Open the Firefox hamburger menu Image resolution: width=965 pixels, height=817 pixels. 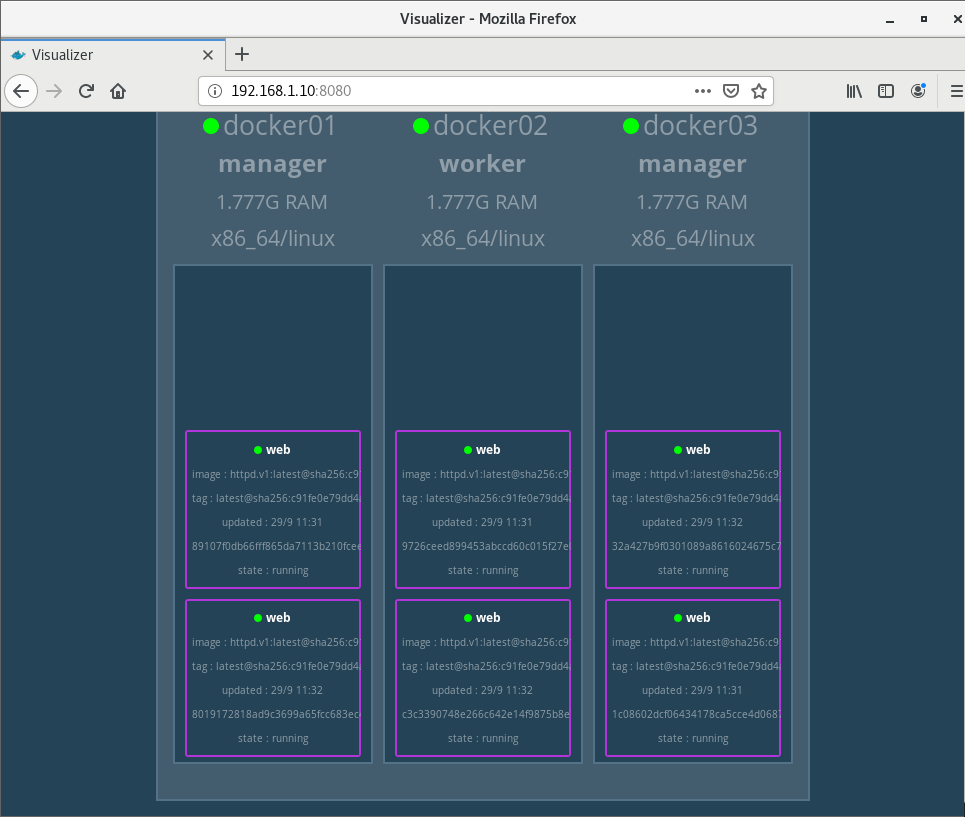(956, 91)
